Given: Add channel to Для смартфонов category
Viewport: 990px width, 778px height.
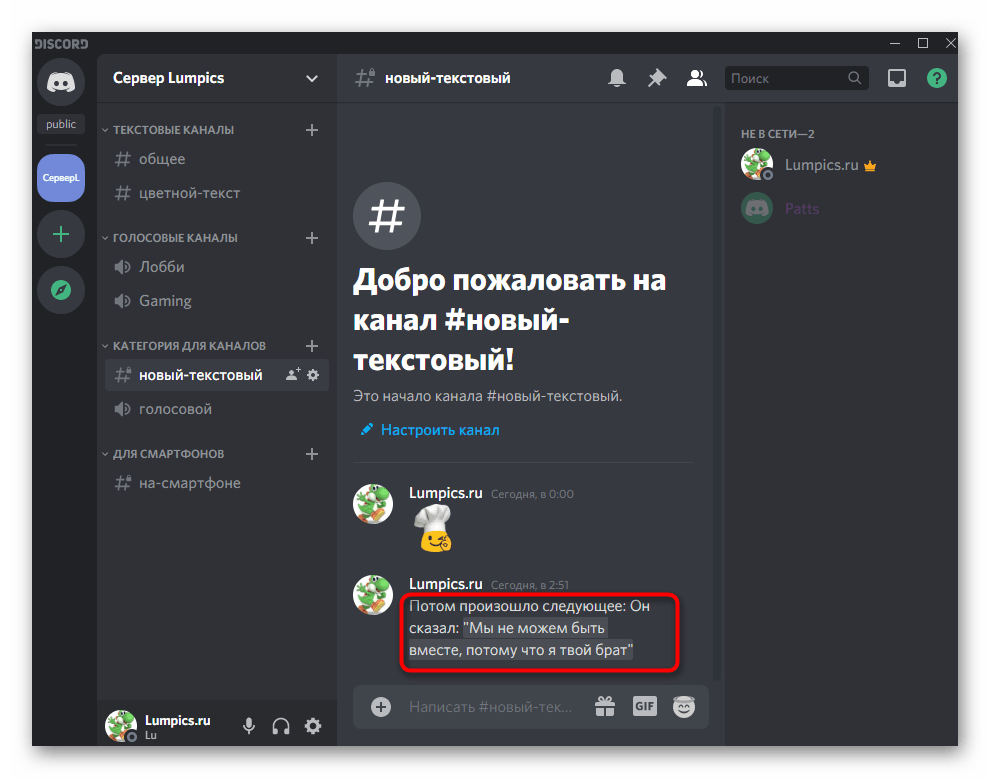Looking at the screenshot, I should (312, 454).
